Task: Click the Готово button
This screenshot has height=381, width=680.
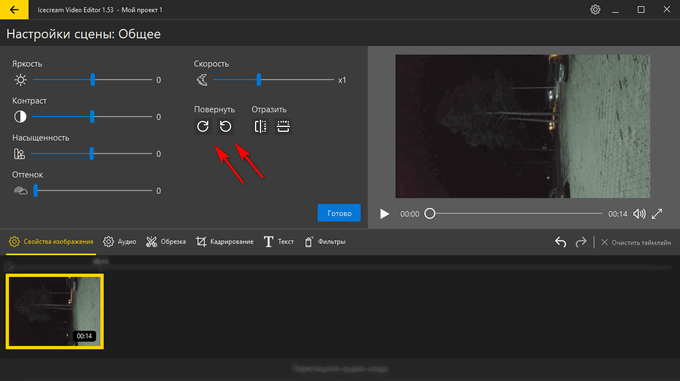Action: (339, 213)
